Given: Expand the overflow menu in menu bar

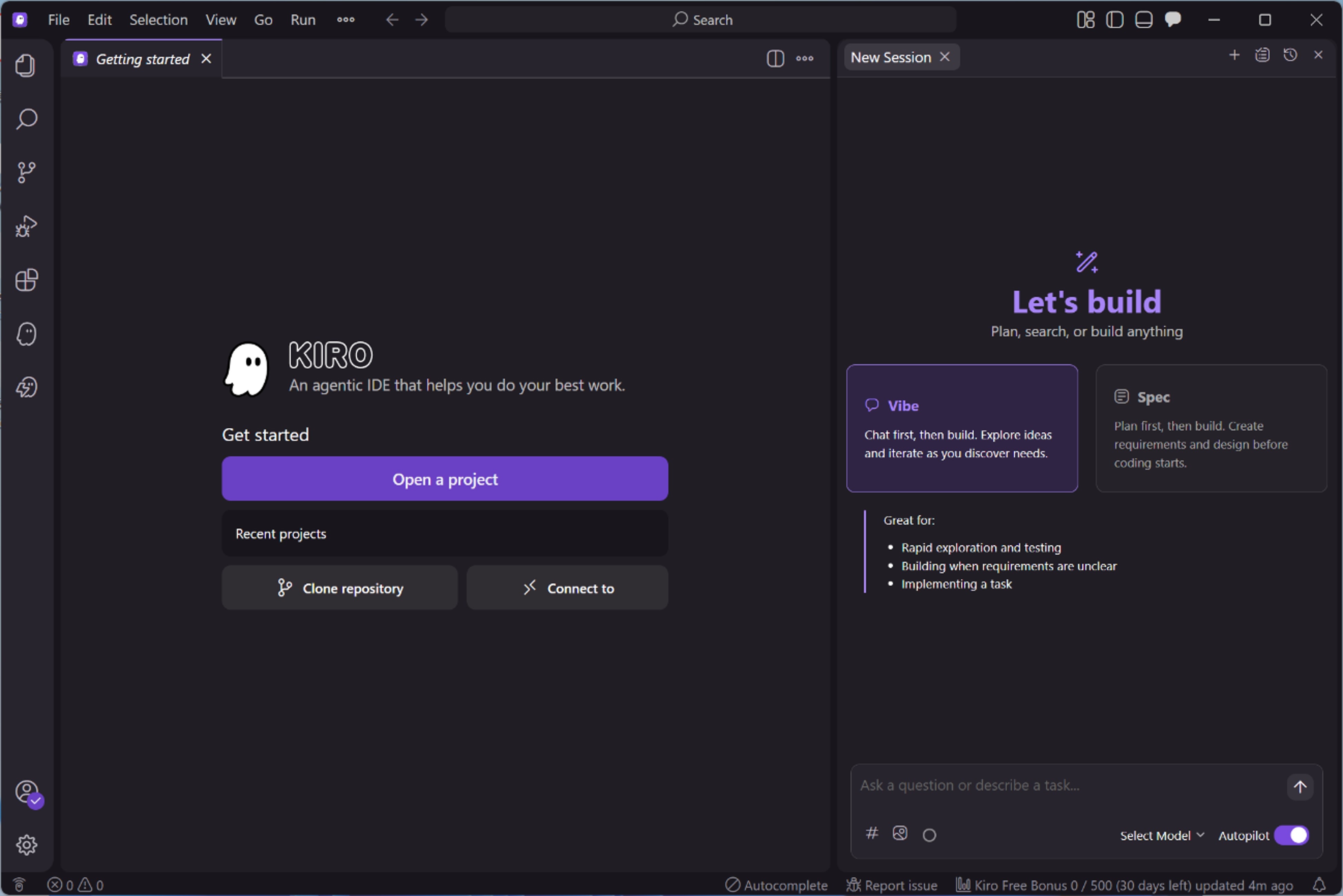Looking at the screenshot, I should point(345,20).
